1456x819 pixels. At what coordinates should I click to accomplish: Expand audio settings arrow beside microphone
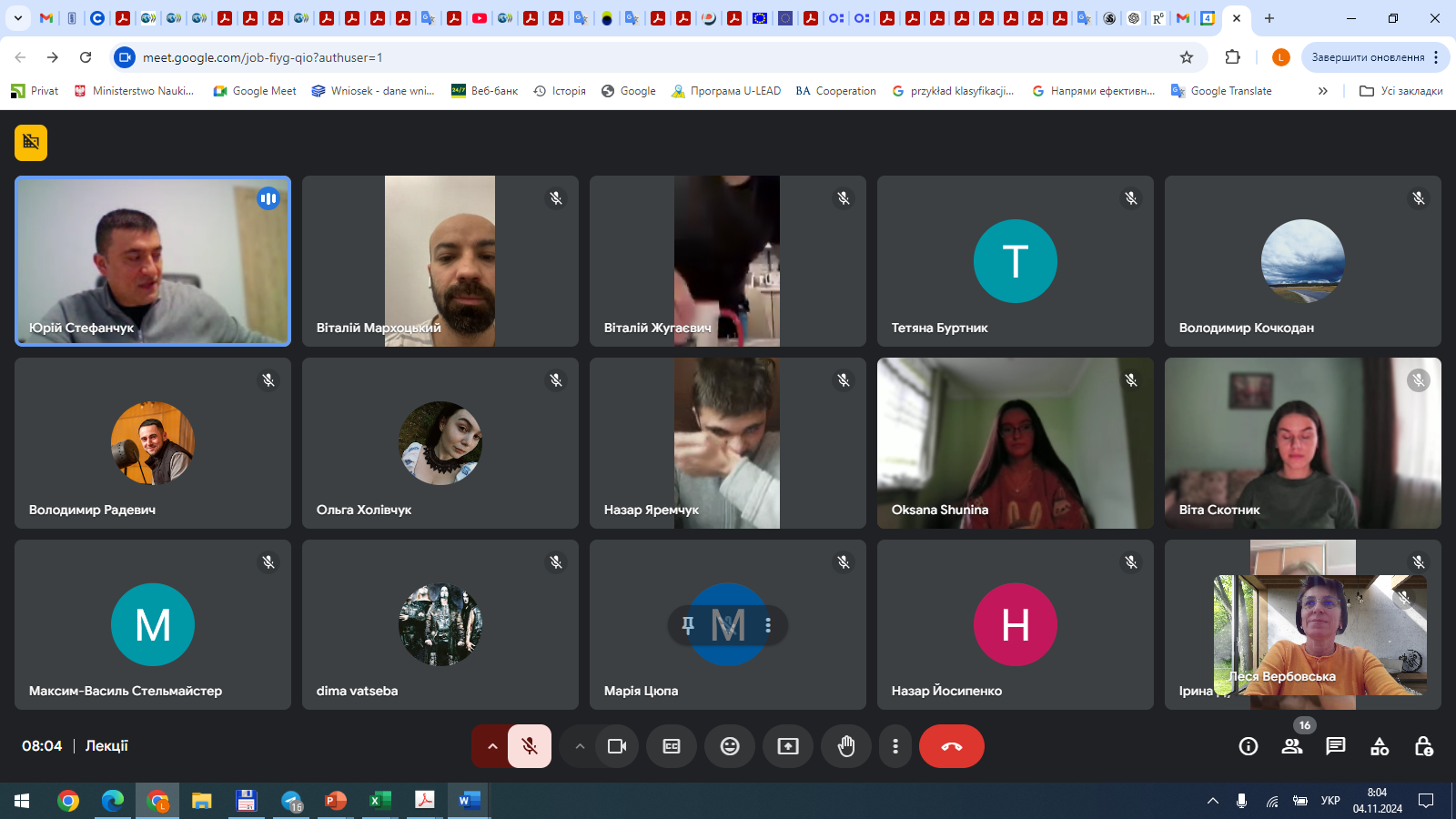492,746
